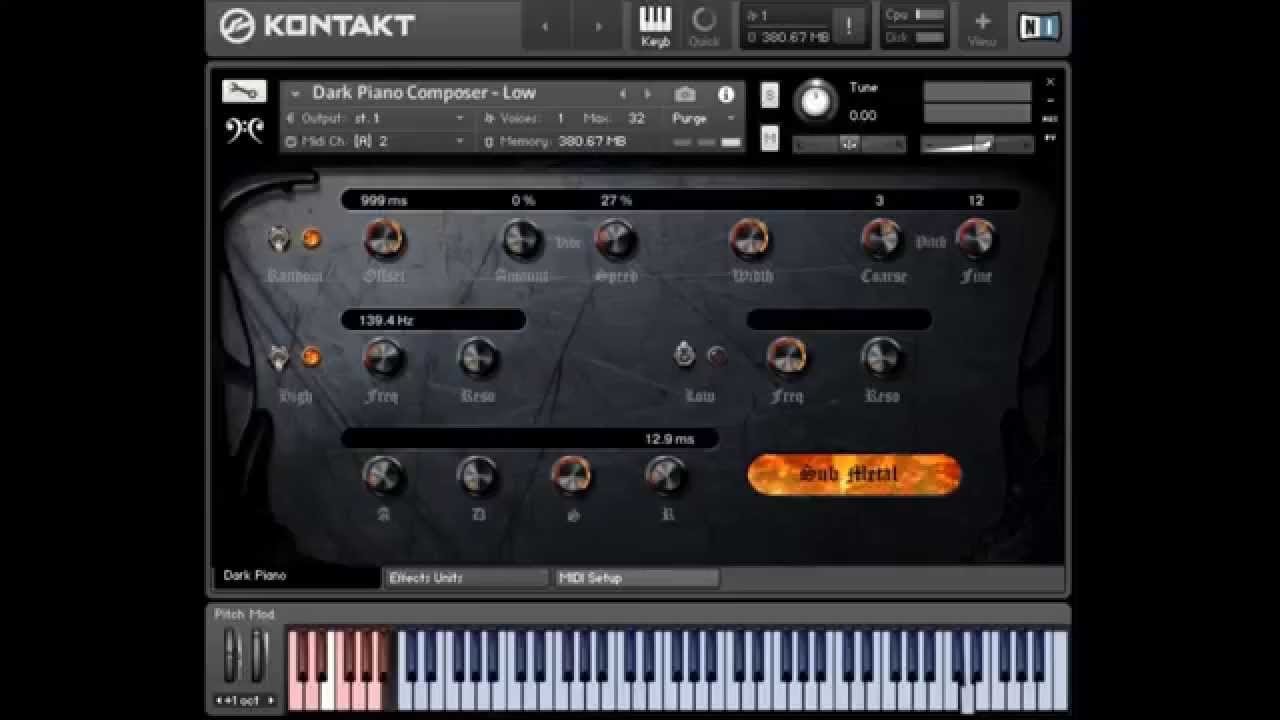
Task: Load previous instrument with the header's left arrow
Action: pyautogui.click(x=622, y=94)
